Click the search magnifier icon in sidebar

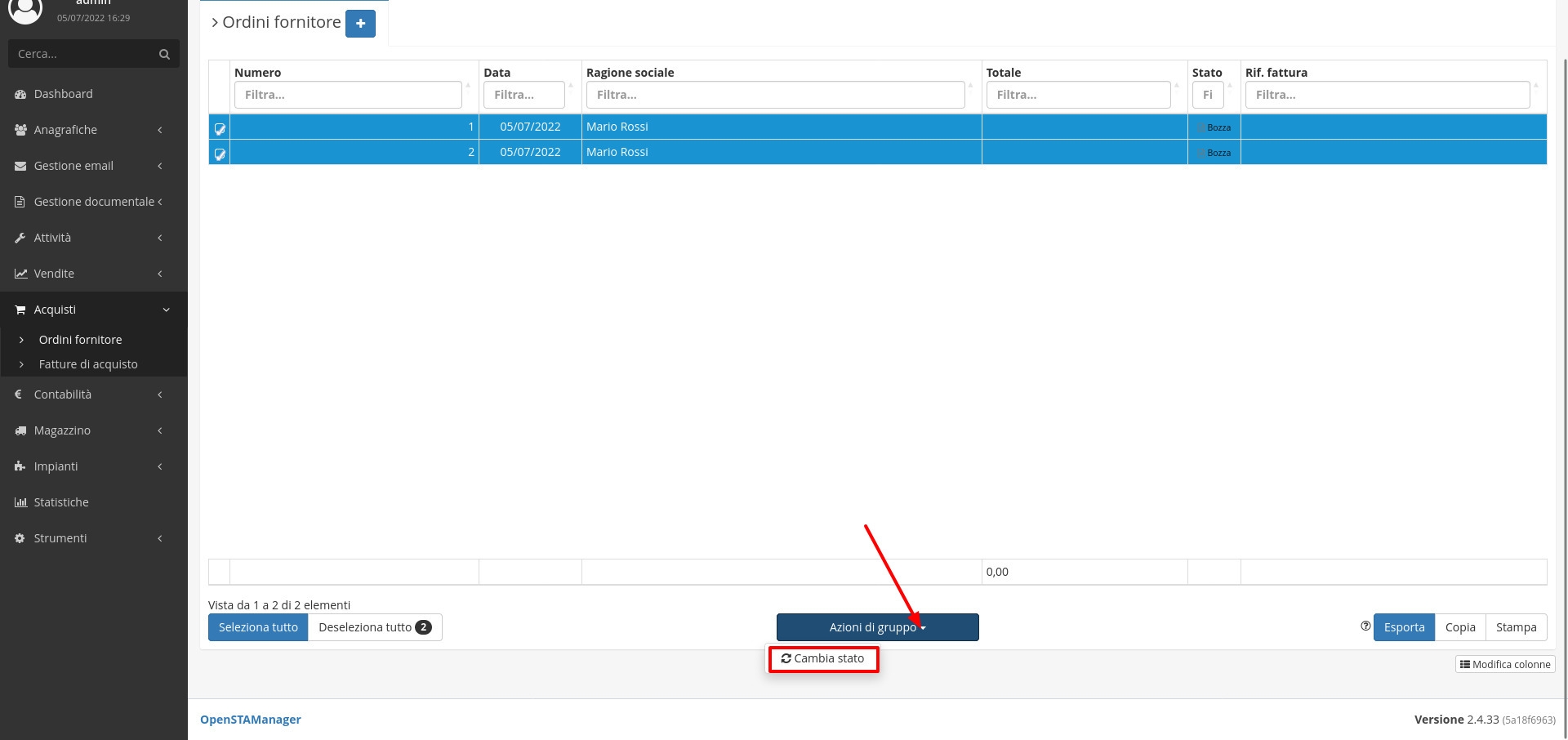coord(164,54)
